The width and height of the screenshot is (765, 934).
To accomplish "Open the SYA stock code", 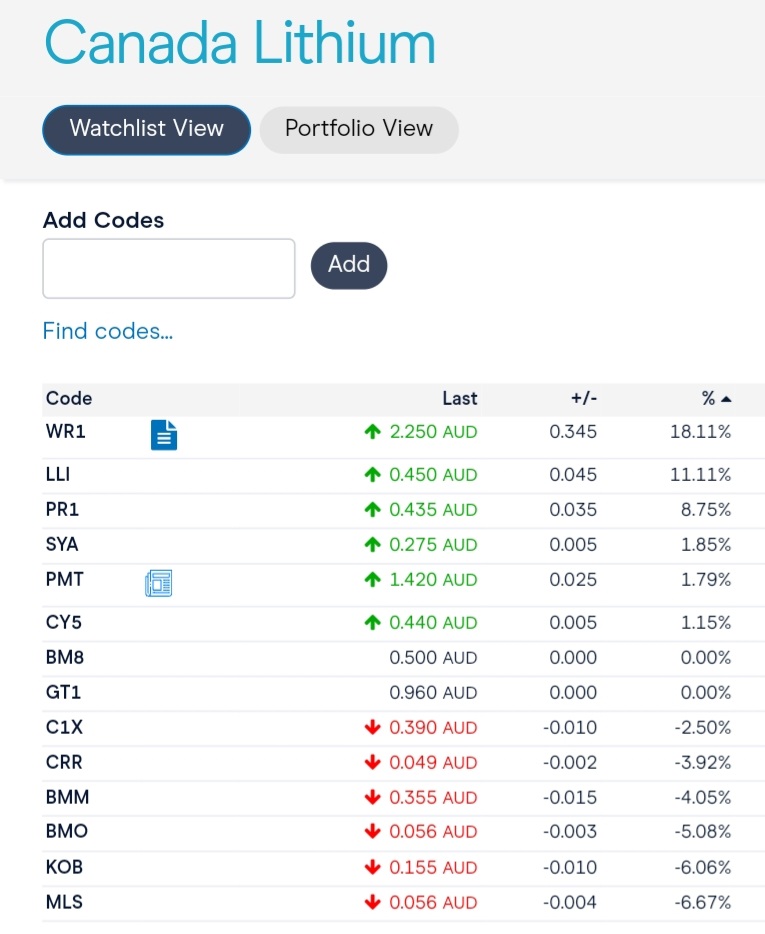I will tap(62, 544).
